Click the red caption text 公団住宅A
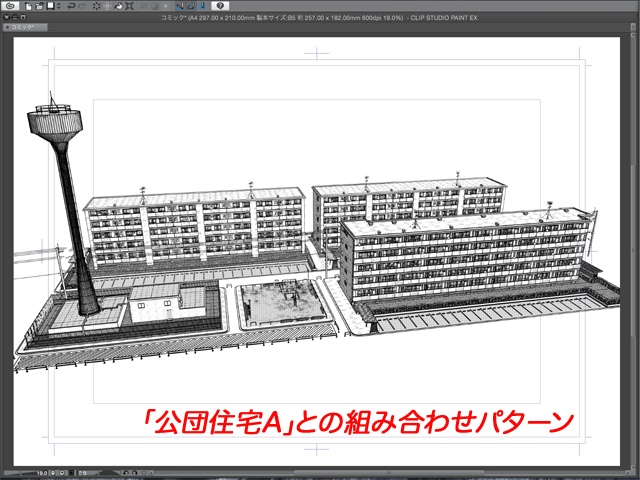Screen dimensions: 640x480 [x=218, y=422]
